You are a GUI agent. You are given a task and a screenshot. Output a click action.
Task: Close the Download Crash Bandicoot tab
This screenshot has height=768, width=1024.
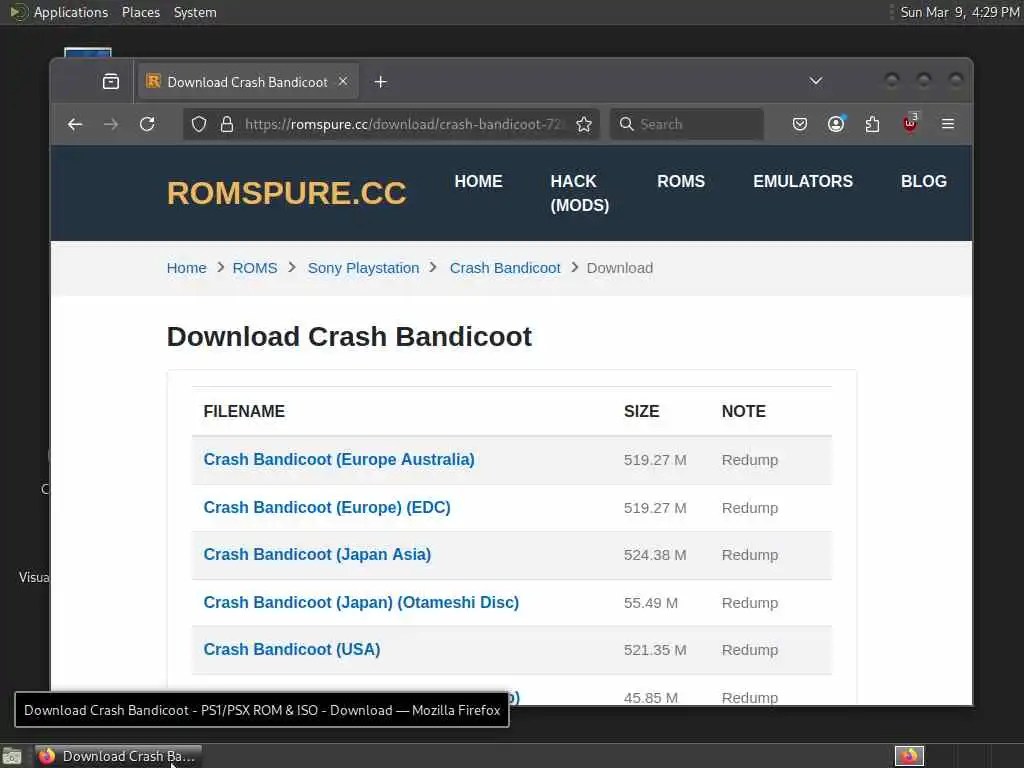[343, 82]
